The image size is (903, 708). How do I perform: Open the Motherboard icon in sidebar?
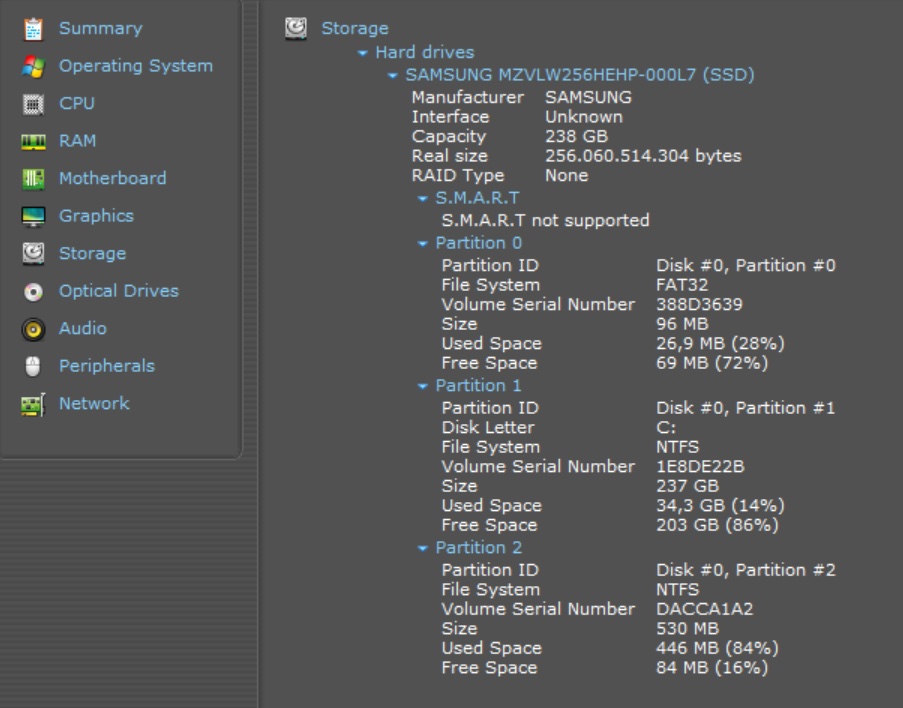click(x=33, y=179)
